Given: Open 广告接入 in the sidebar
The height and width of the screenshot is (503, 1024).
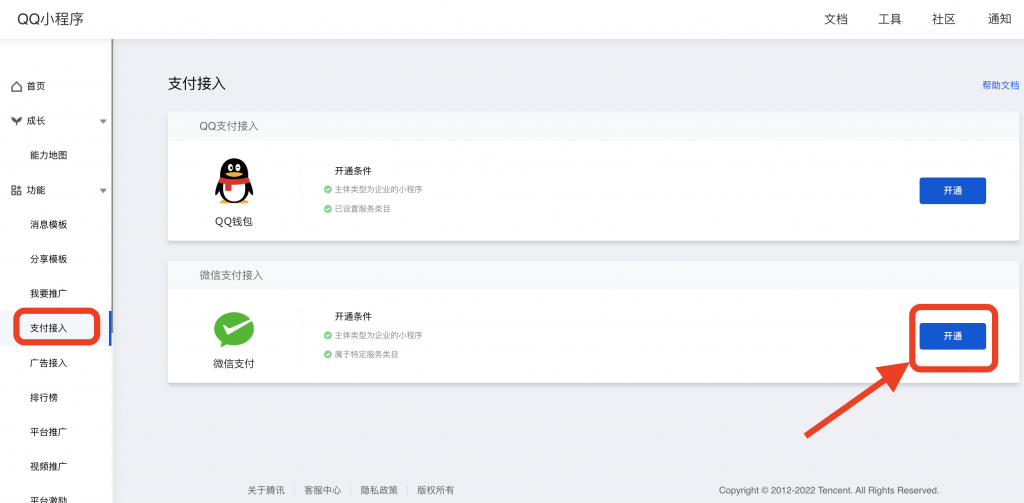Looking at the screenshot, I should 49,363.
